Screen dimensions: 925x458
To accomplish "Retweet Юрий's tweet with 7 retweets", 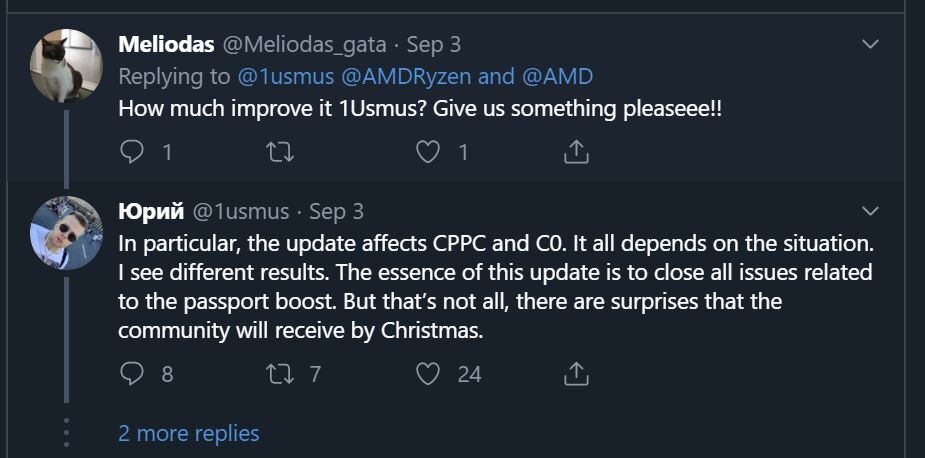I will [280, 374].
